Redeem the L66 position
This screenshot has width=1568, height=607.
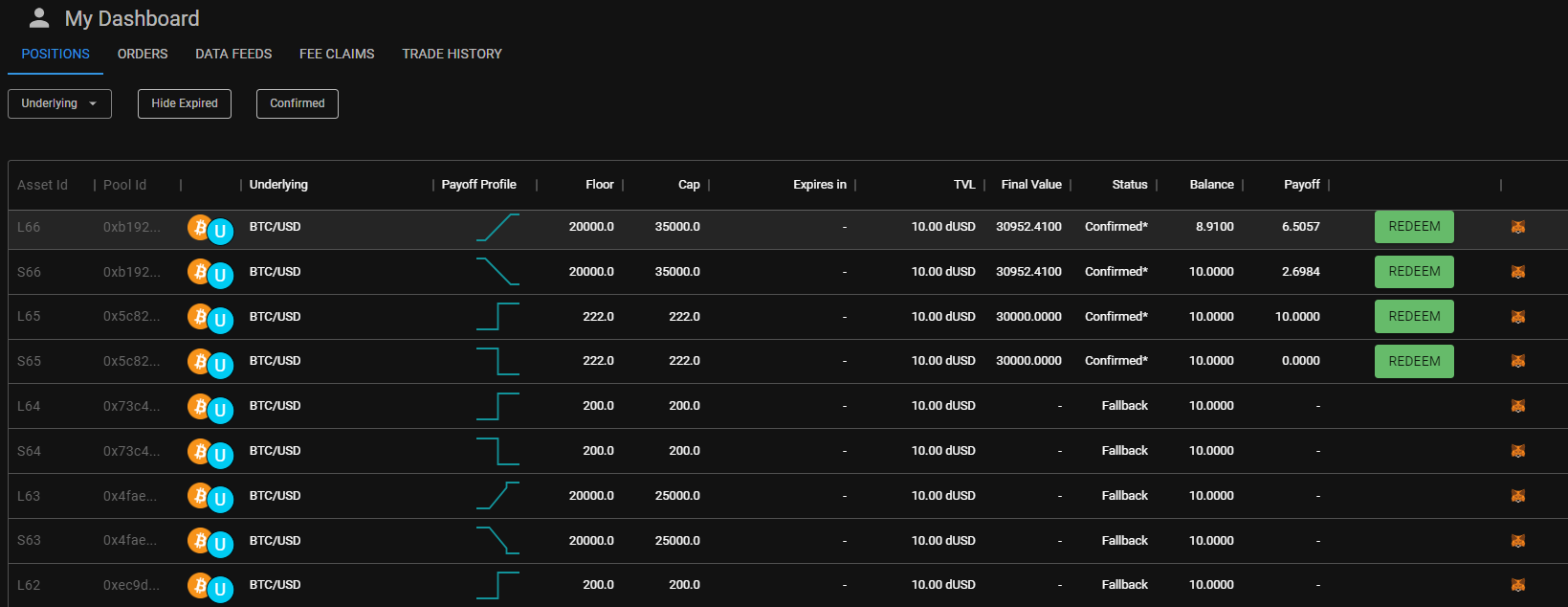pos(1413,227)
